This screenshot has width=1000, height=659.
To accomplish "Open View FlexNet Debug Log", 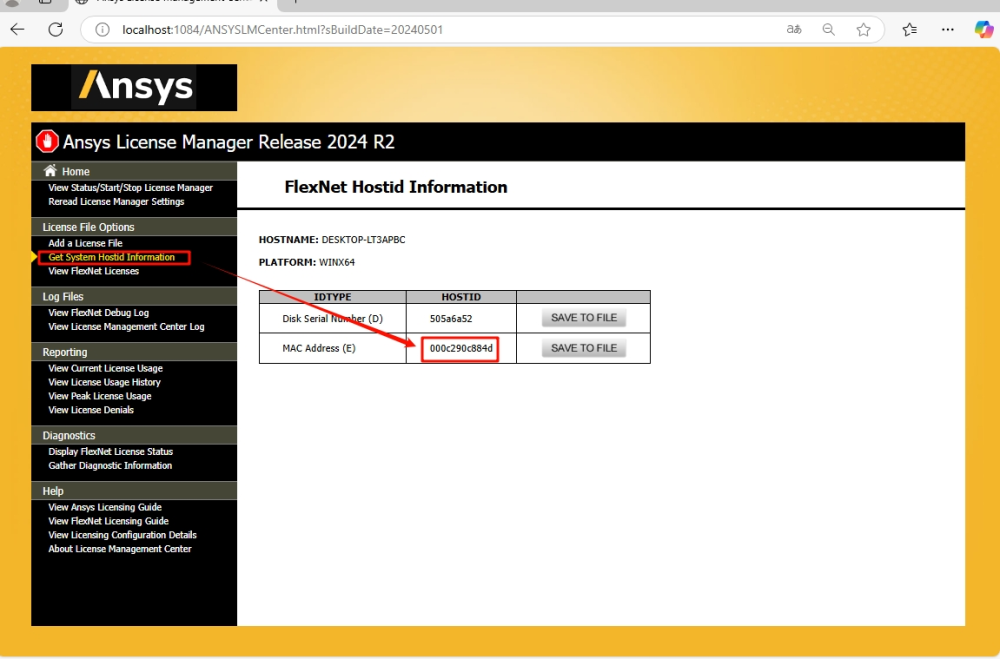I will pos(98,313).
